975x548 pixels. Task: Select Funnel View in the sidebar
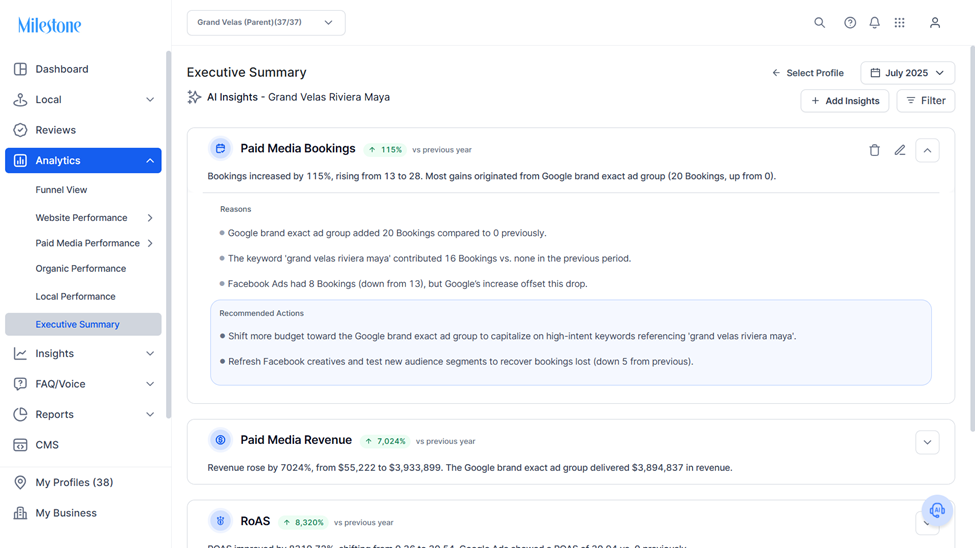coord(61,190)
